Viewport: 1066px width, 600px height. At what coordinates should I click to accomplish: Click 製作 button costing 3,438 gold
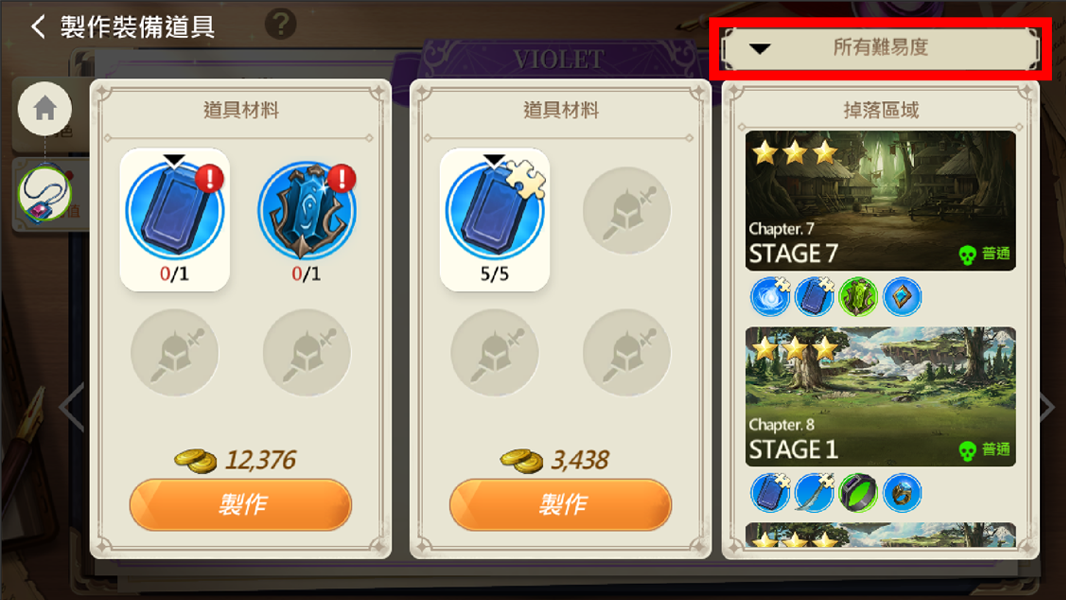[x=560, y=504]
